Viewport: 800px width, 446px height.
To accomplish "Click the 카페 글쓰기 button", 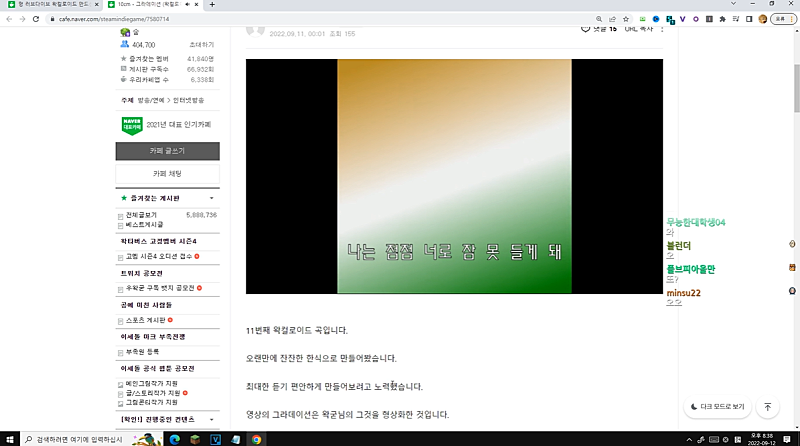I will [167, 151].
